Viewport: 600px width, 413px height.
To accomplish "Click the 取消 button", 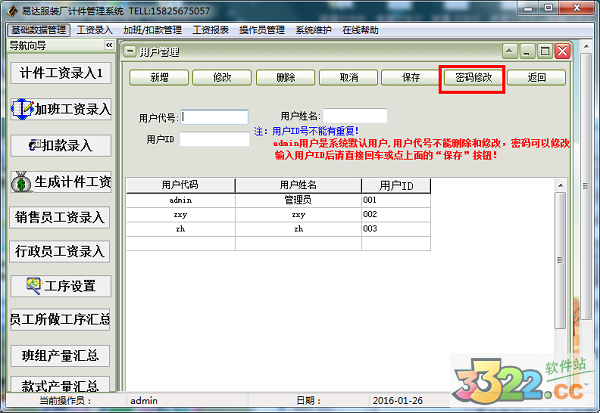I will point(349,78).
